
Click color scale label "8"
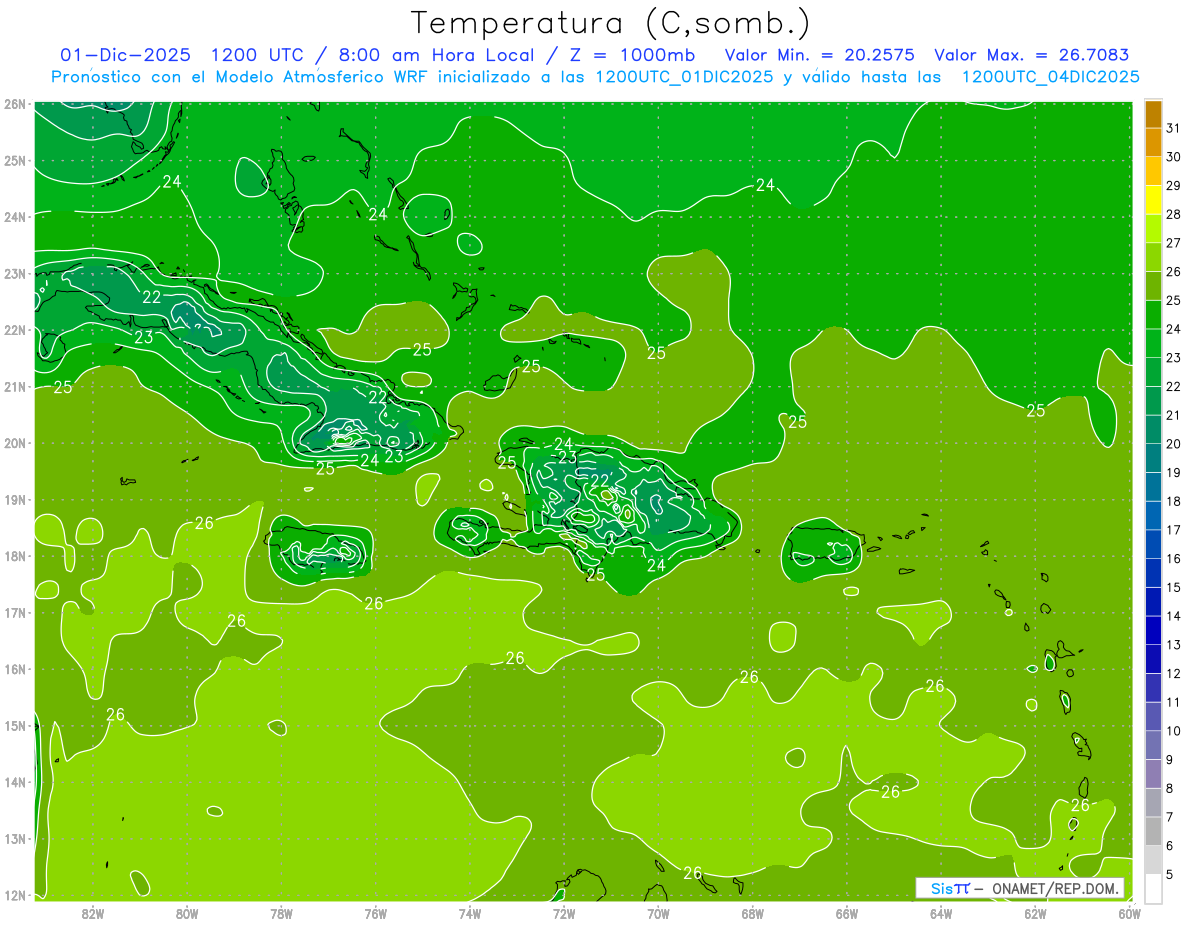coord(1170,788)
